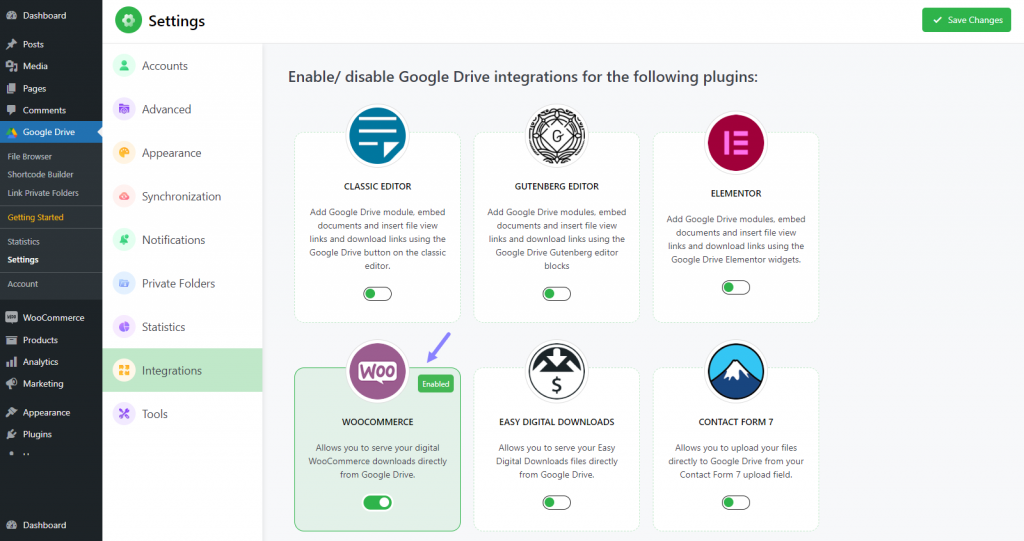Image resolution: width=1024 pixels, height=541 pixels.
Task: Click the Save Changes button
Action: (x=966, y=20)
